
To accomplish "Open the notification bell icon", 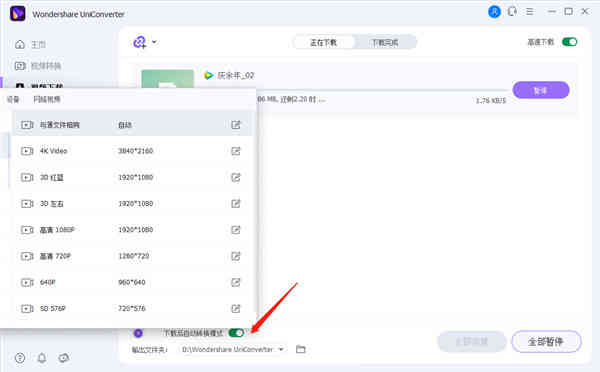I will (x=42, y=358).
